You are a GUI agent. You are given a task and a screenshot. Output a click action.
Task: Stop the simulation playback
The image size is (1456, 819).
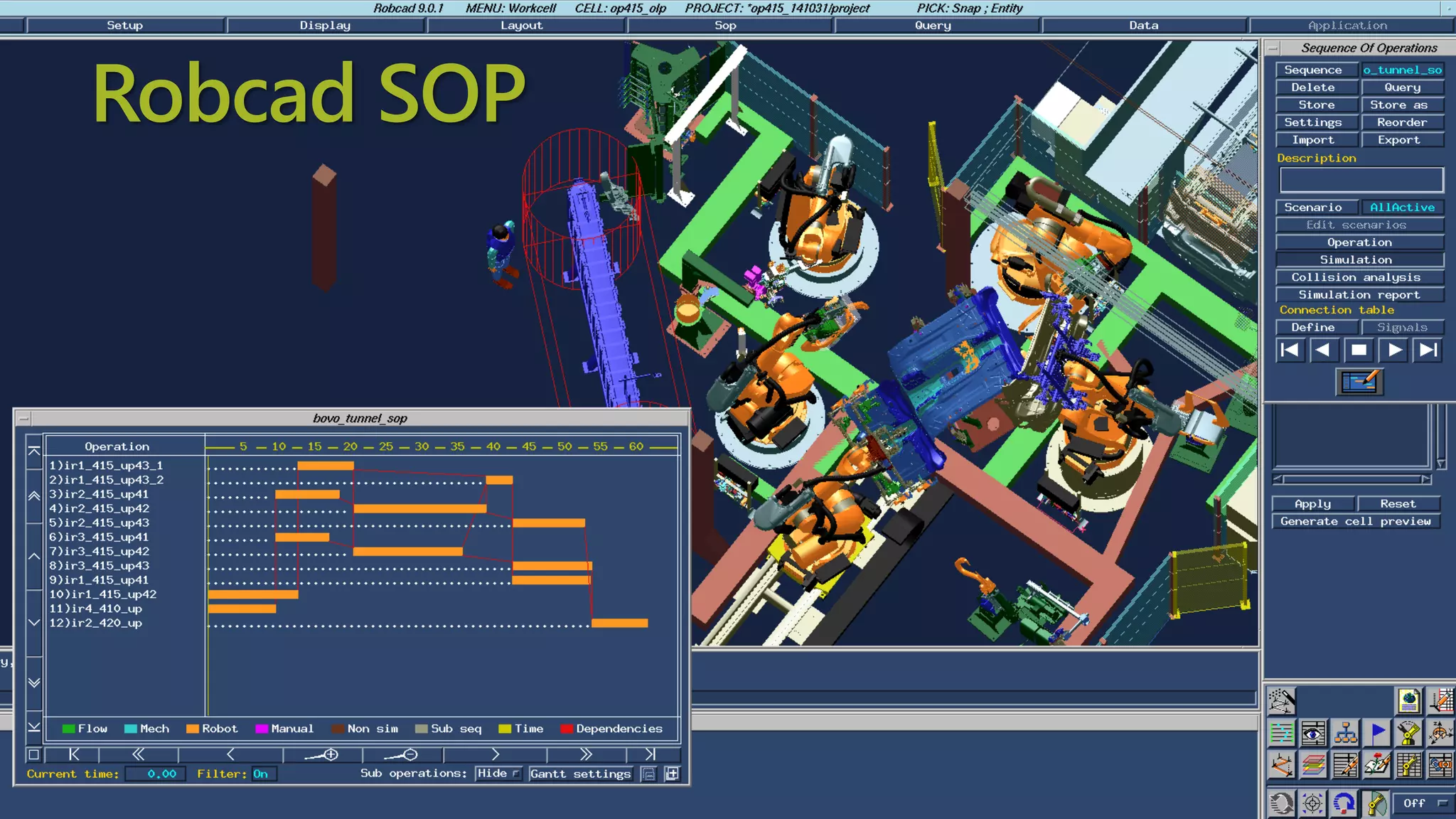(1359, 350)
